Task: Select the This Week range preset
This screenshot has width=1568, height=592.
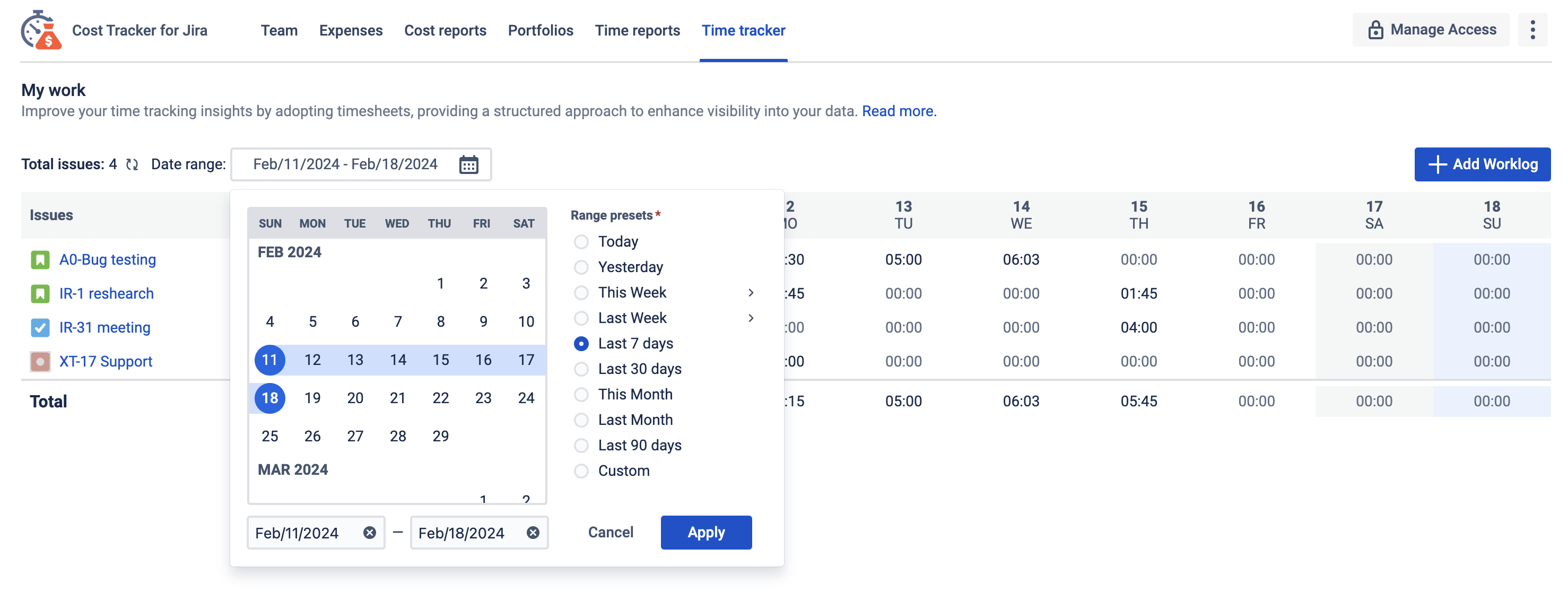Action: (x=581, y=293)
